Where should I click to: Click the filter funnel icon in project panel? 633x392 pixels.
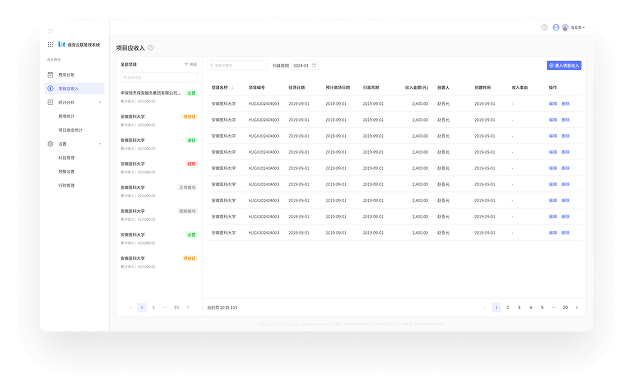(x=187, y=65)
